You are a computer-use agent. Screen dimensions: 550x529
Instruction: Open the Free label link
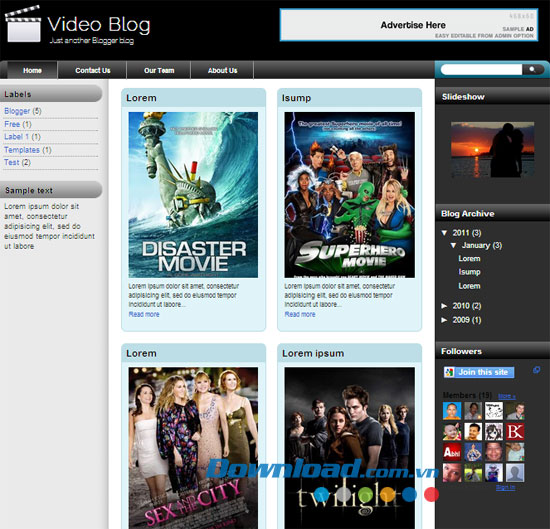click(x=12, y=124)
